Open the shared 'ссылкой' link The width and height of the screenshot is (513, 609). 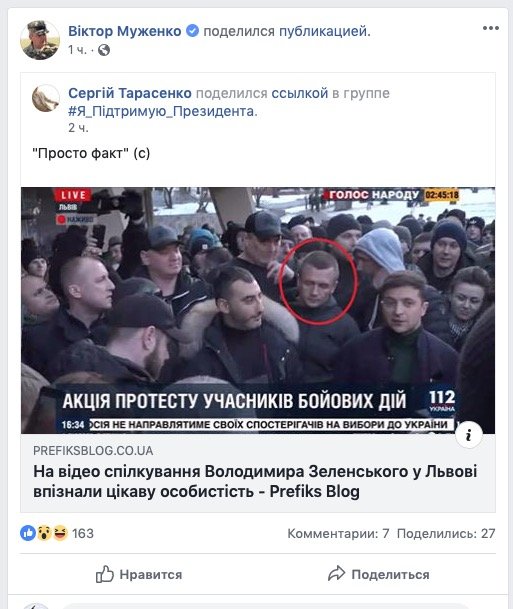pos(299,93)
